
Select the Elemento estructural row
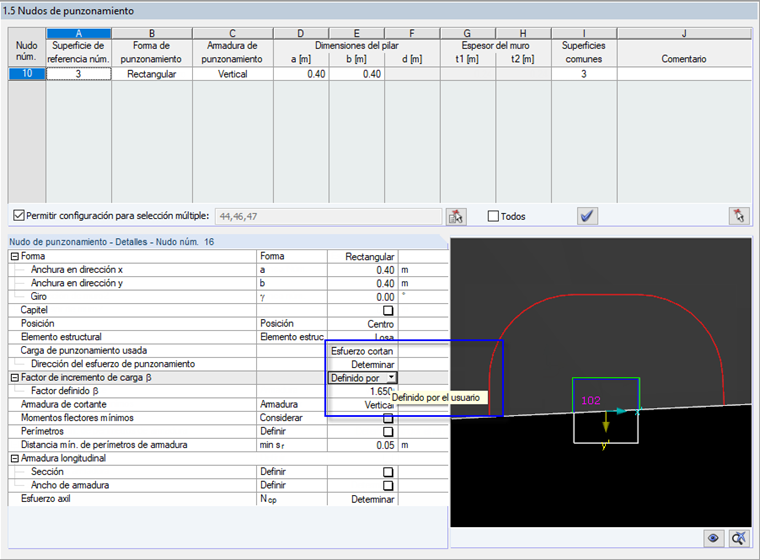pyautogui.click(x=228, y=337)
